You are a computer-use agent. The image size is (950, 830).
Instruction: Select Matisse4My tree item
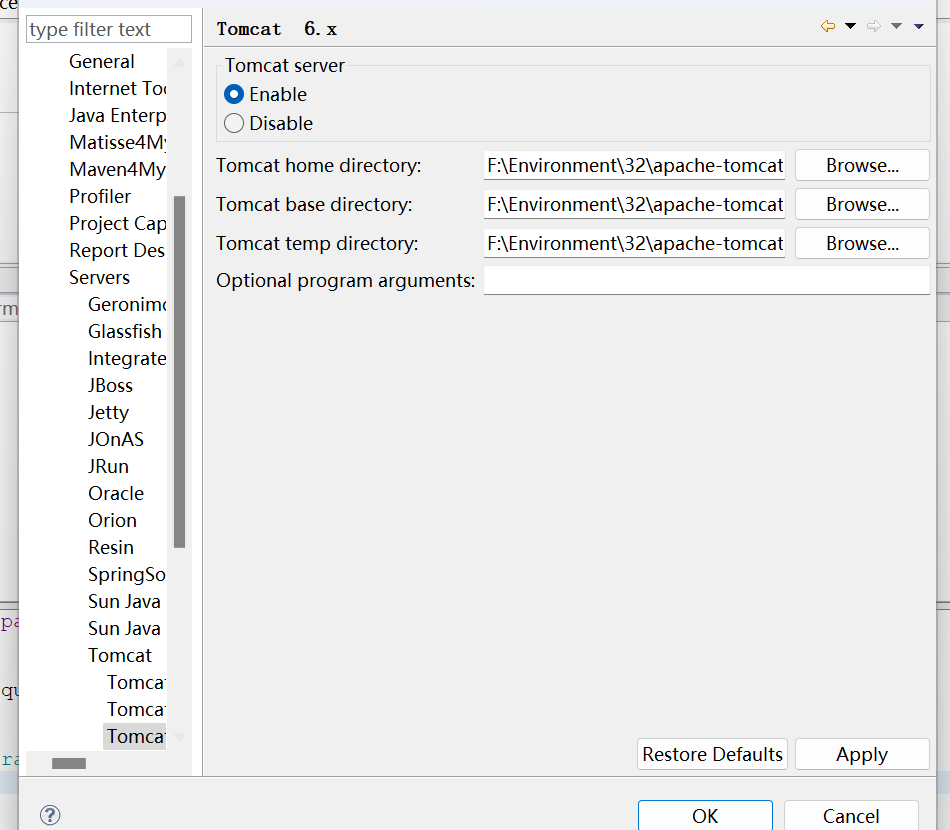[x=118, y=142]
